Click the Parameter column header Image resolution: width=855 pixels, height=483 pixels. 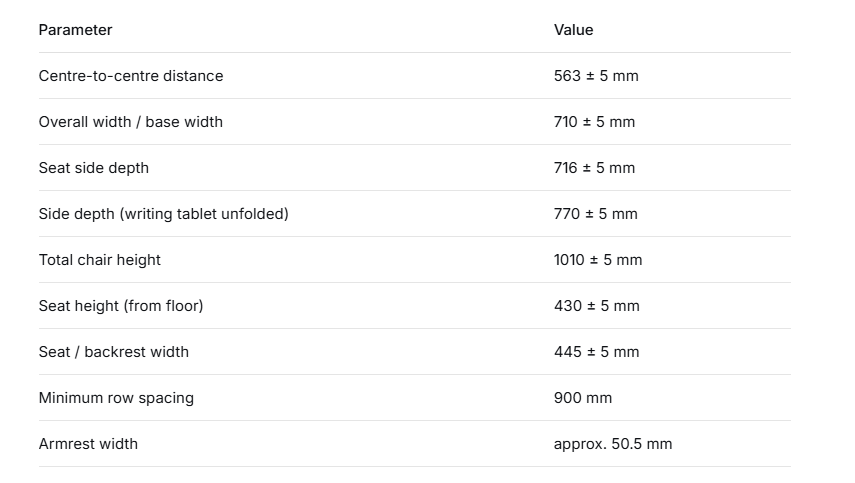click(75, 30)
